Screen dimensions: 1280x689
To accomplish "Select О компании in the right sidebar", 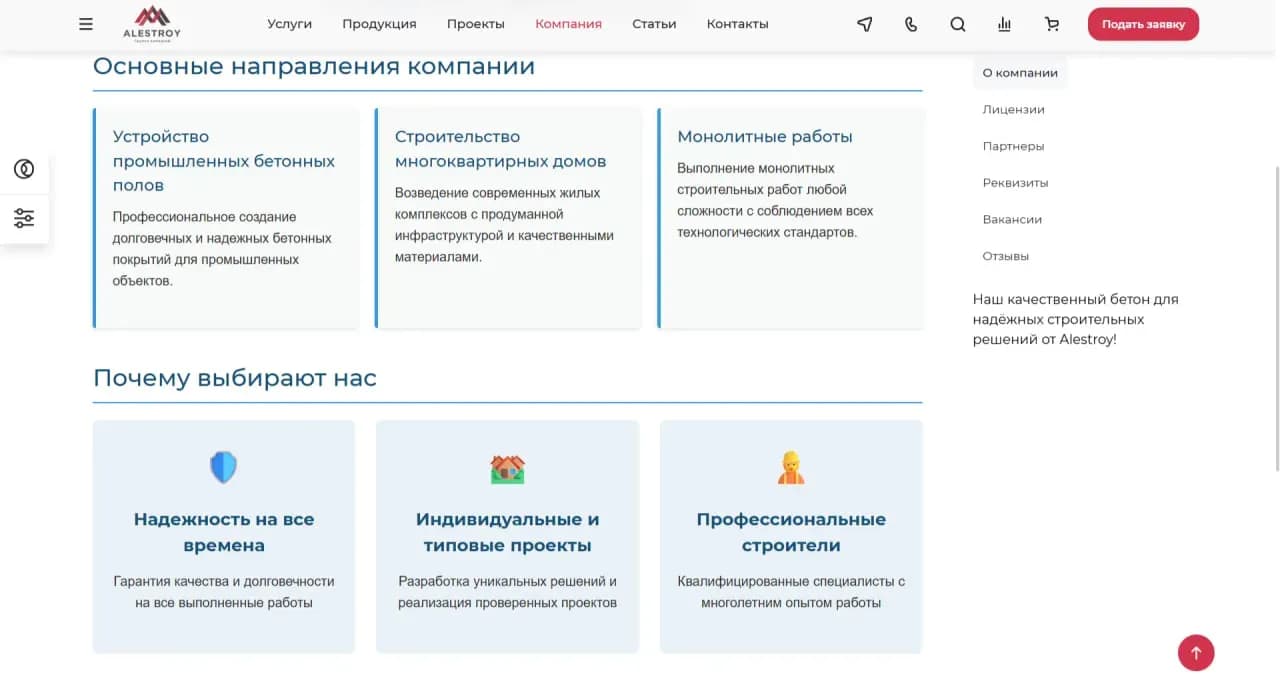I will [x=1019, y=72].
